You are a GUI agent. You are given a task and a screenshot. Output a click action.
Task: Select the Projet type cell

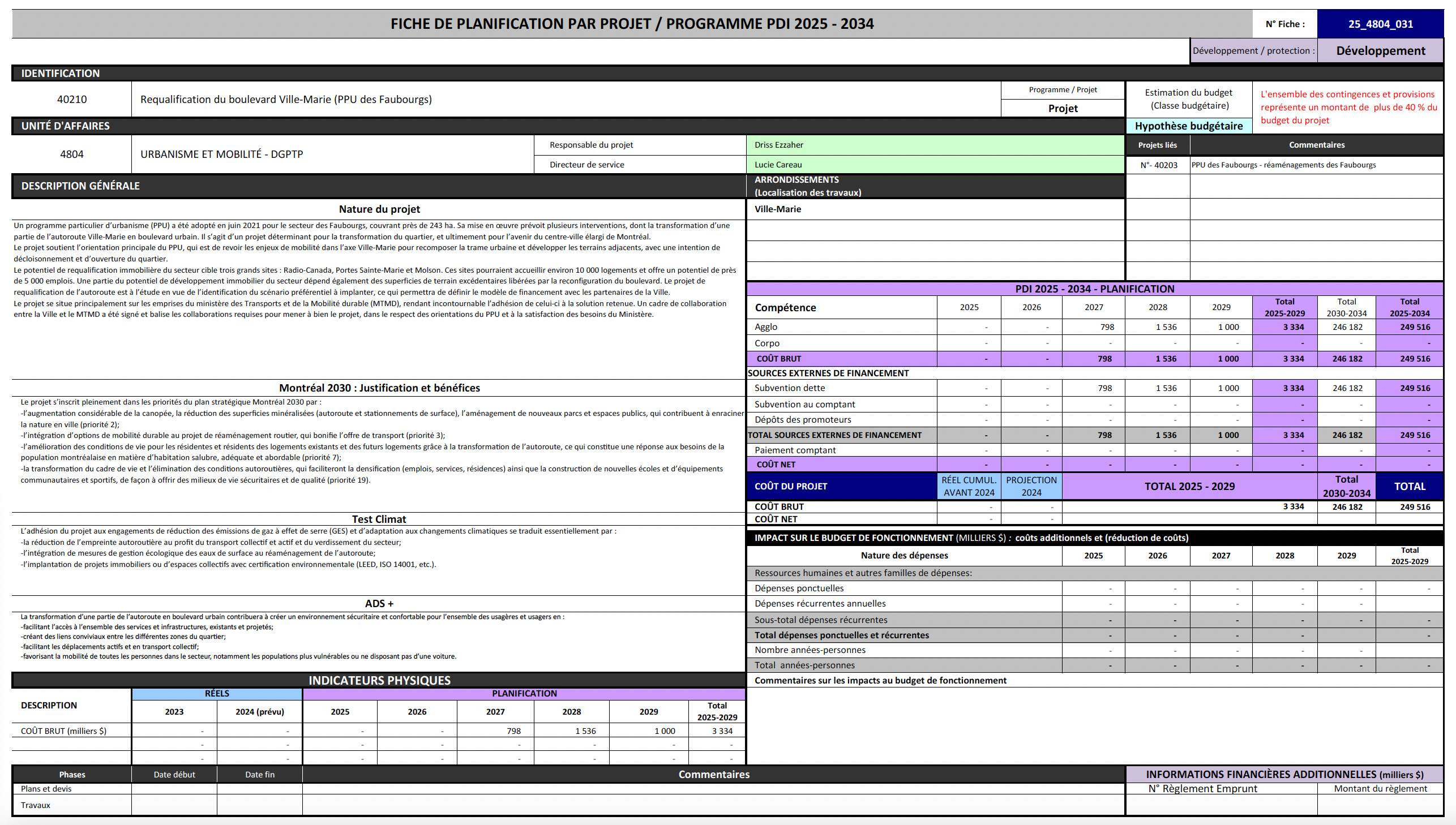coord(1063,108)
